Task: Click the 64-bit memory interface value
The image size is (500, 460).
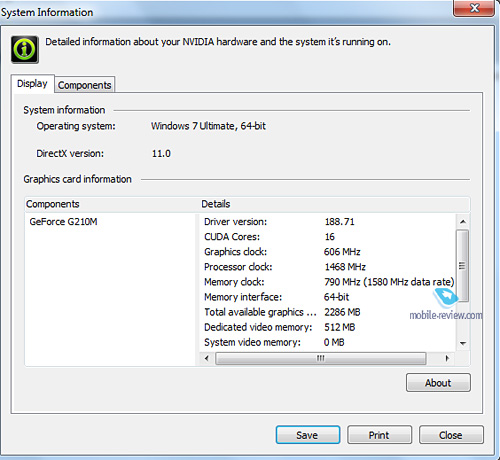Action: (x=336, y=297)
